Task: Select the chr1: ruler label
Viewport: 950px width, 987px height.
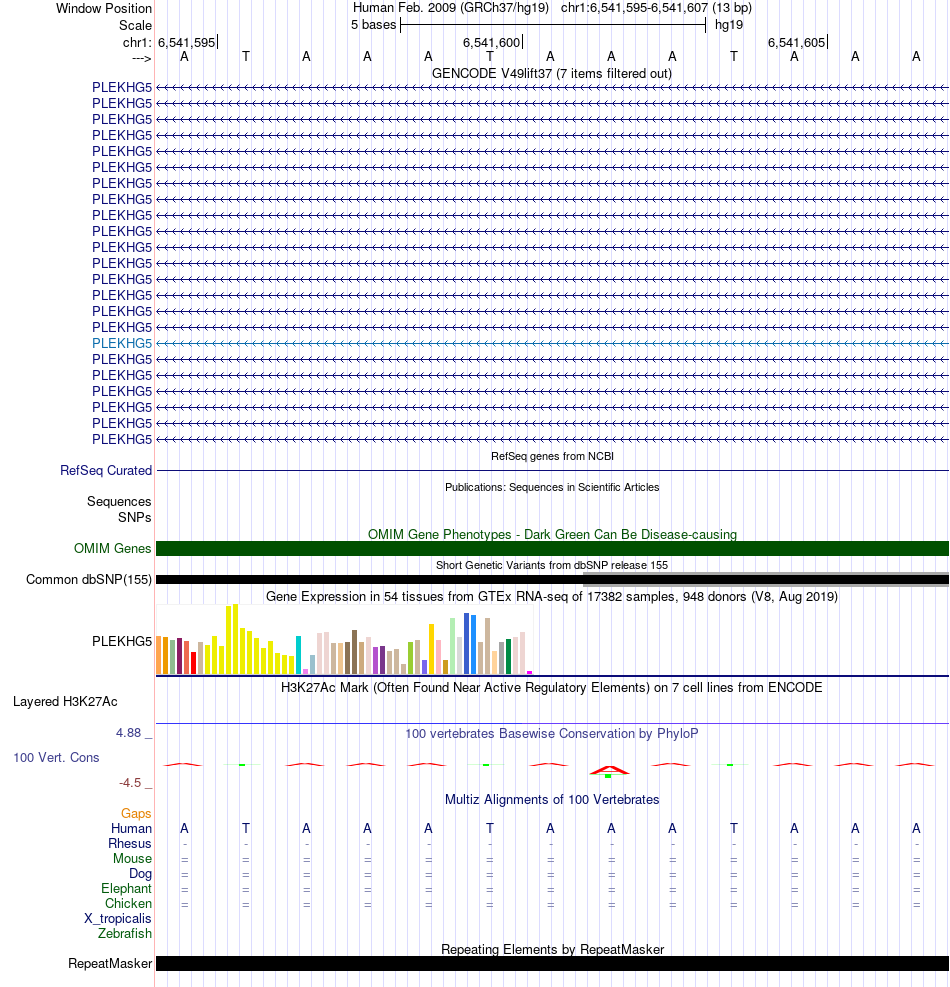Action: point(137,42)
